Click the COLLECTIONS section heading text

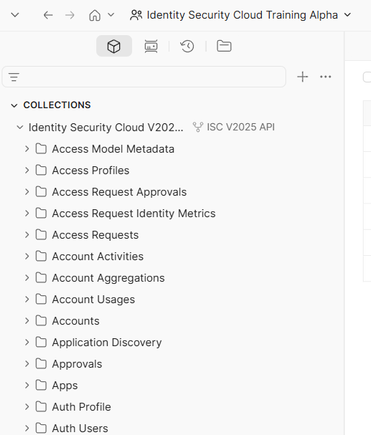(57, 105)
